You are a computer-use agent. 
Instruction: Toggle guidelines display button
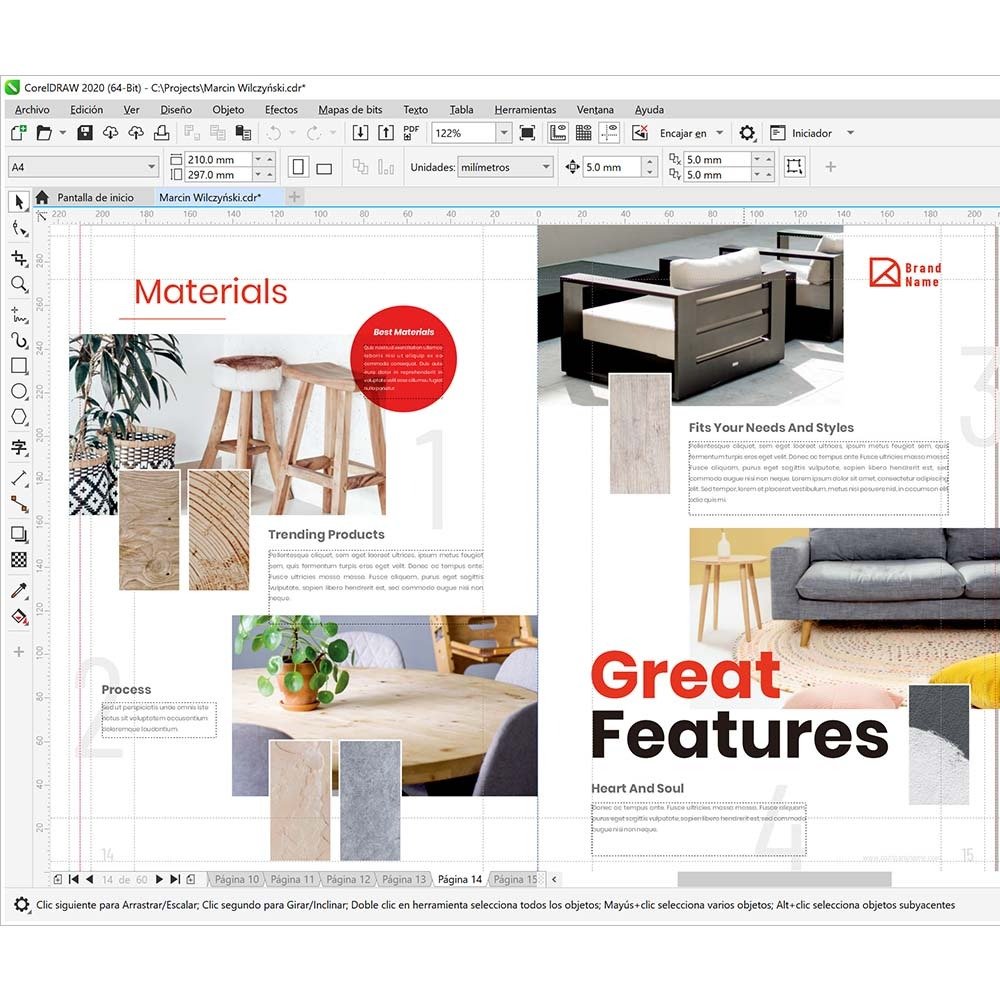[x=609, y=133]
